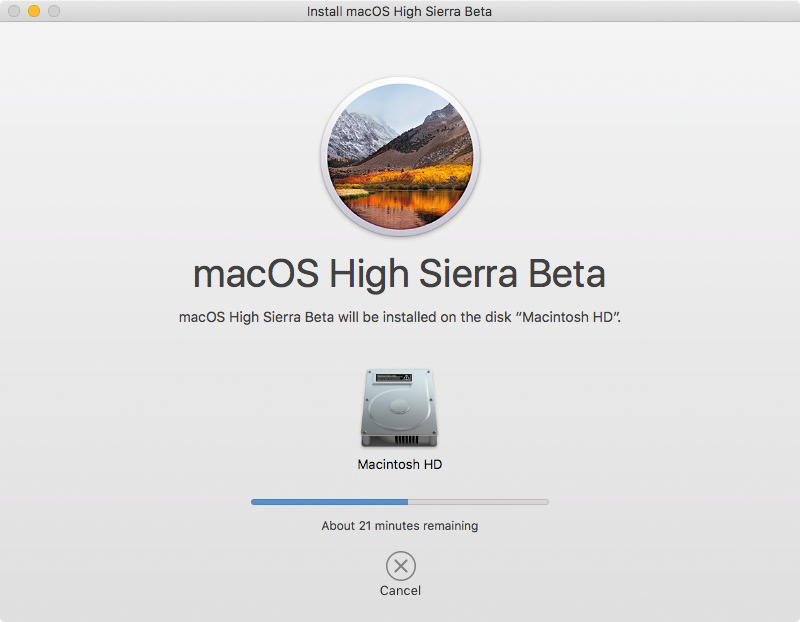Minimize the installer with the yellow button
800x622 pixels.
tap(34, 11)
